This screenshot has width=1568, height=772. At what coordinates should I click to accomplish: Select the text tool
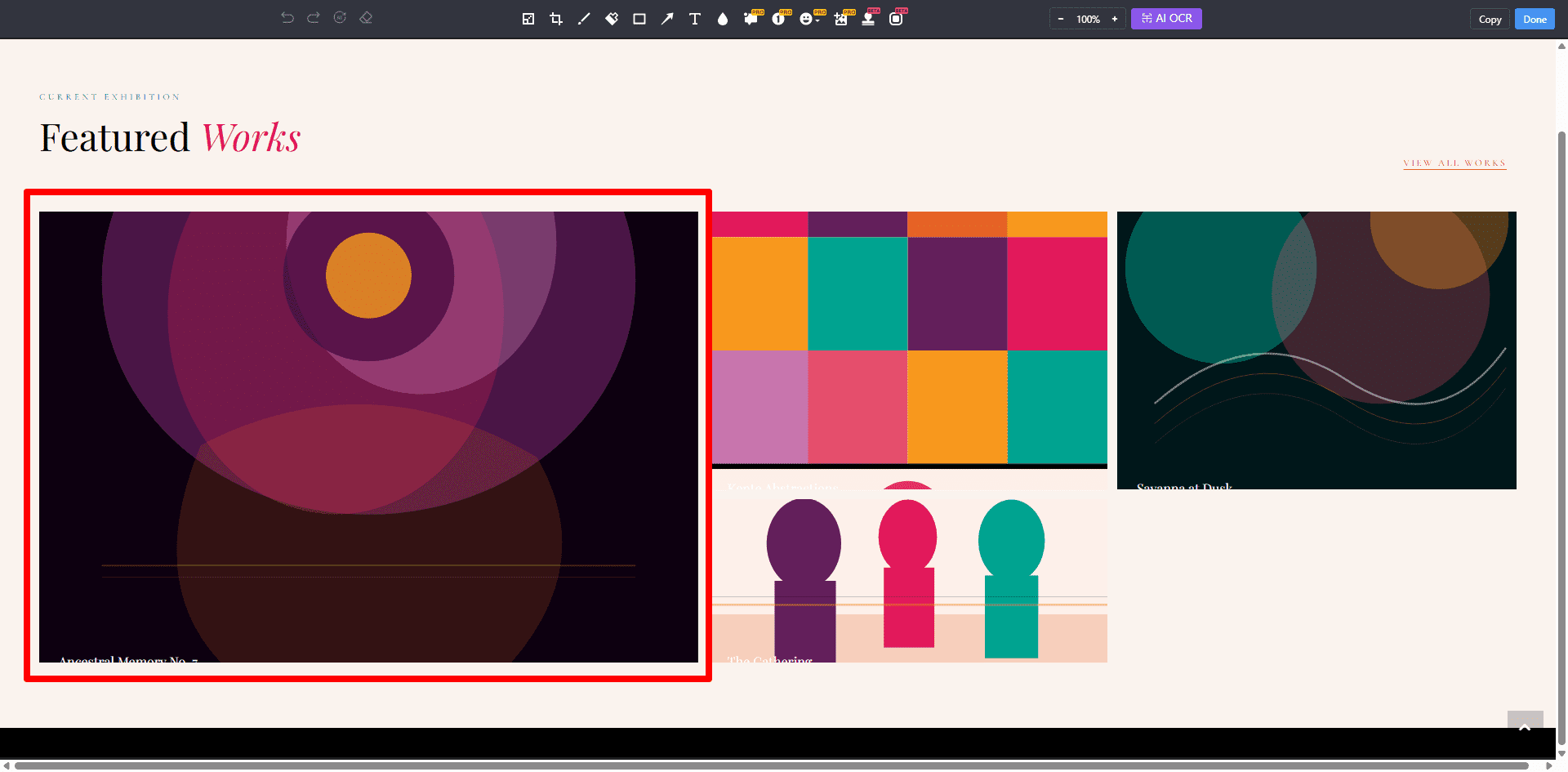point(695,19)
